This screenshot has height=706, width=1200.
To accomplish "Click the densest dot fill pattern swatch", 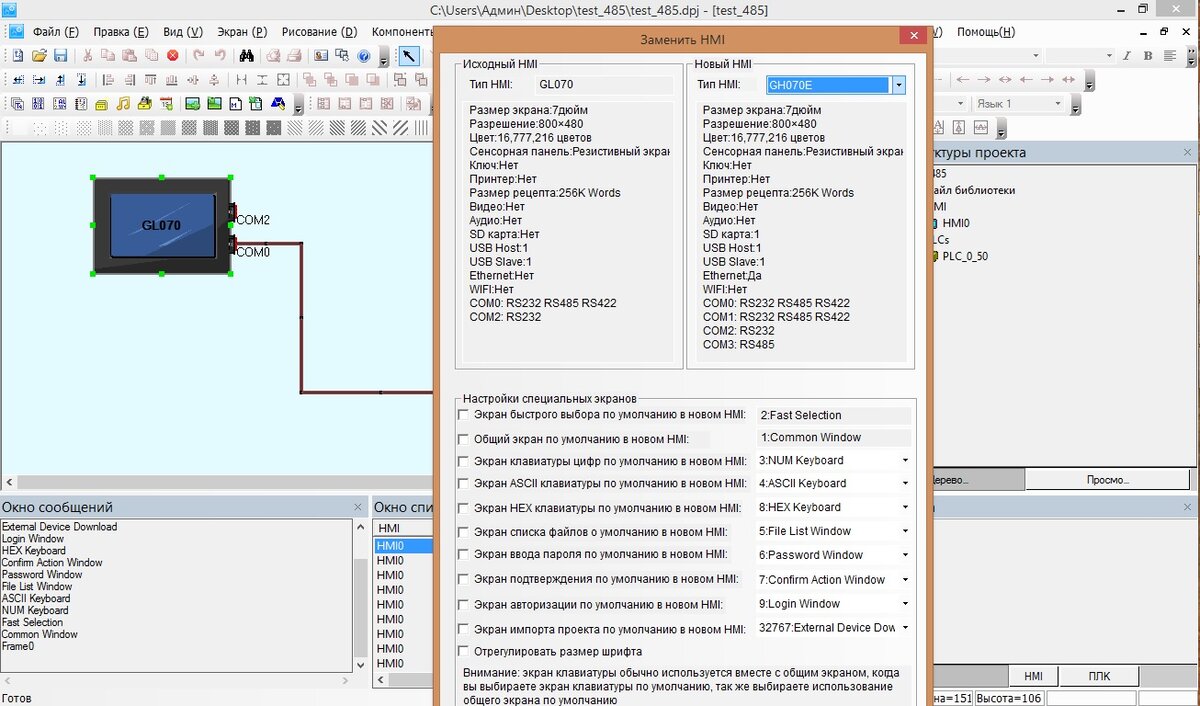I will (x=273, y=127).
